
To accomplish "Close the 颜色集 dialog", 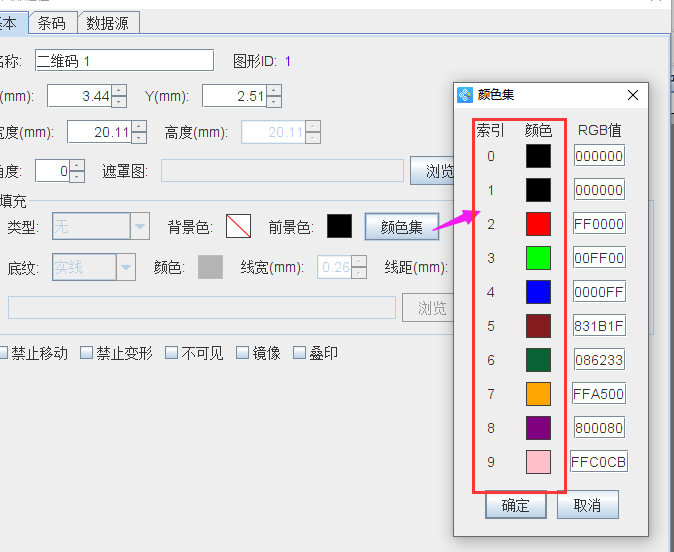I will tap(633, 95).
